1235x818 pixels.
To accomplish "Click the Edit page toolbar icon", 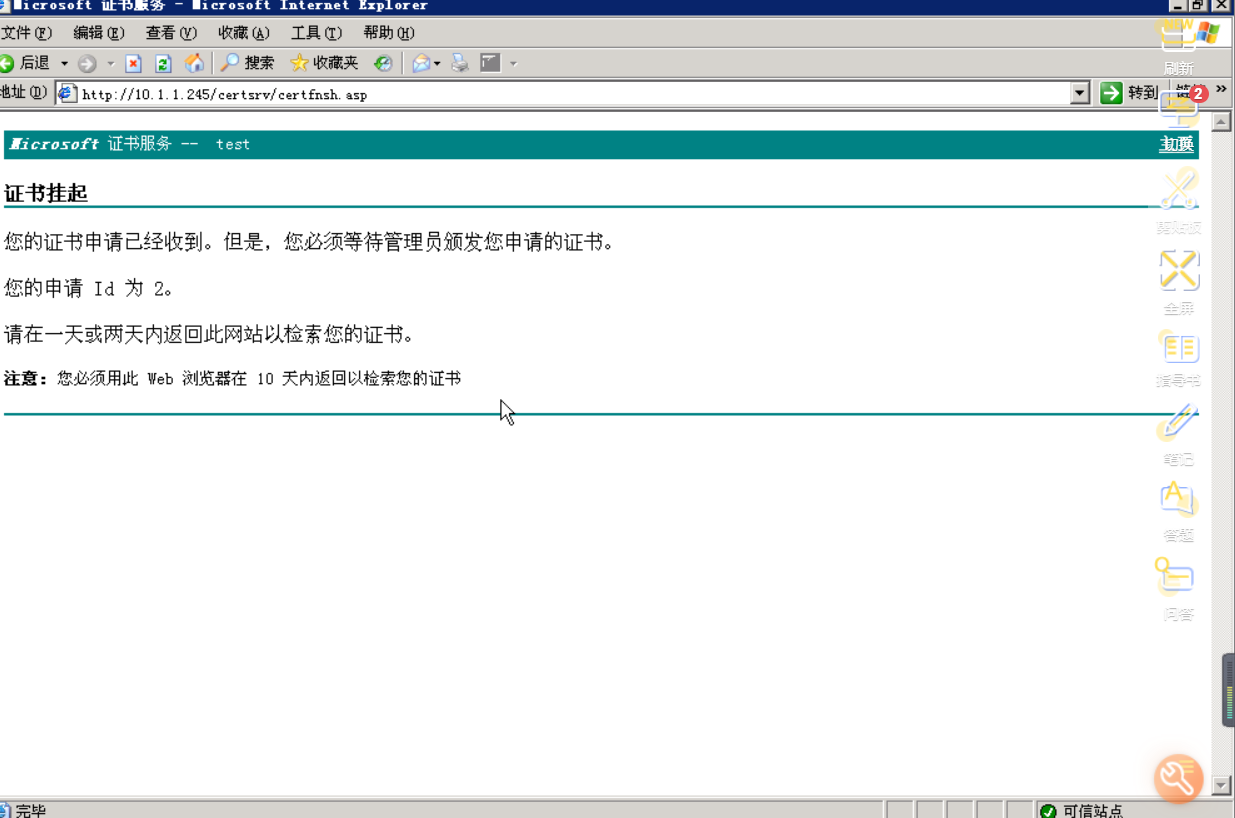I will 490,63.
